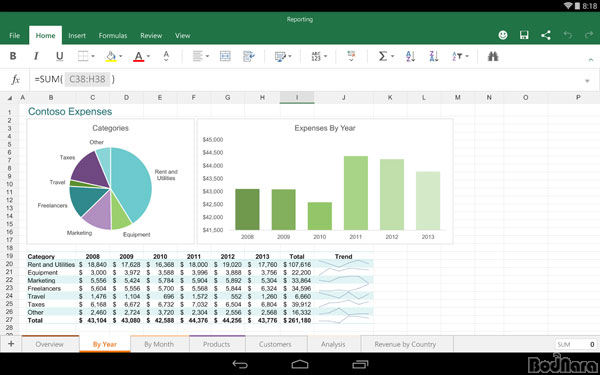Open the fill color bucket

[x=111, y=57]
